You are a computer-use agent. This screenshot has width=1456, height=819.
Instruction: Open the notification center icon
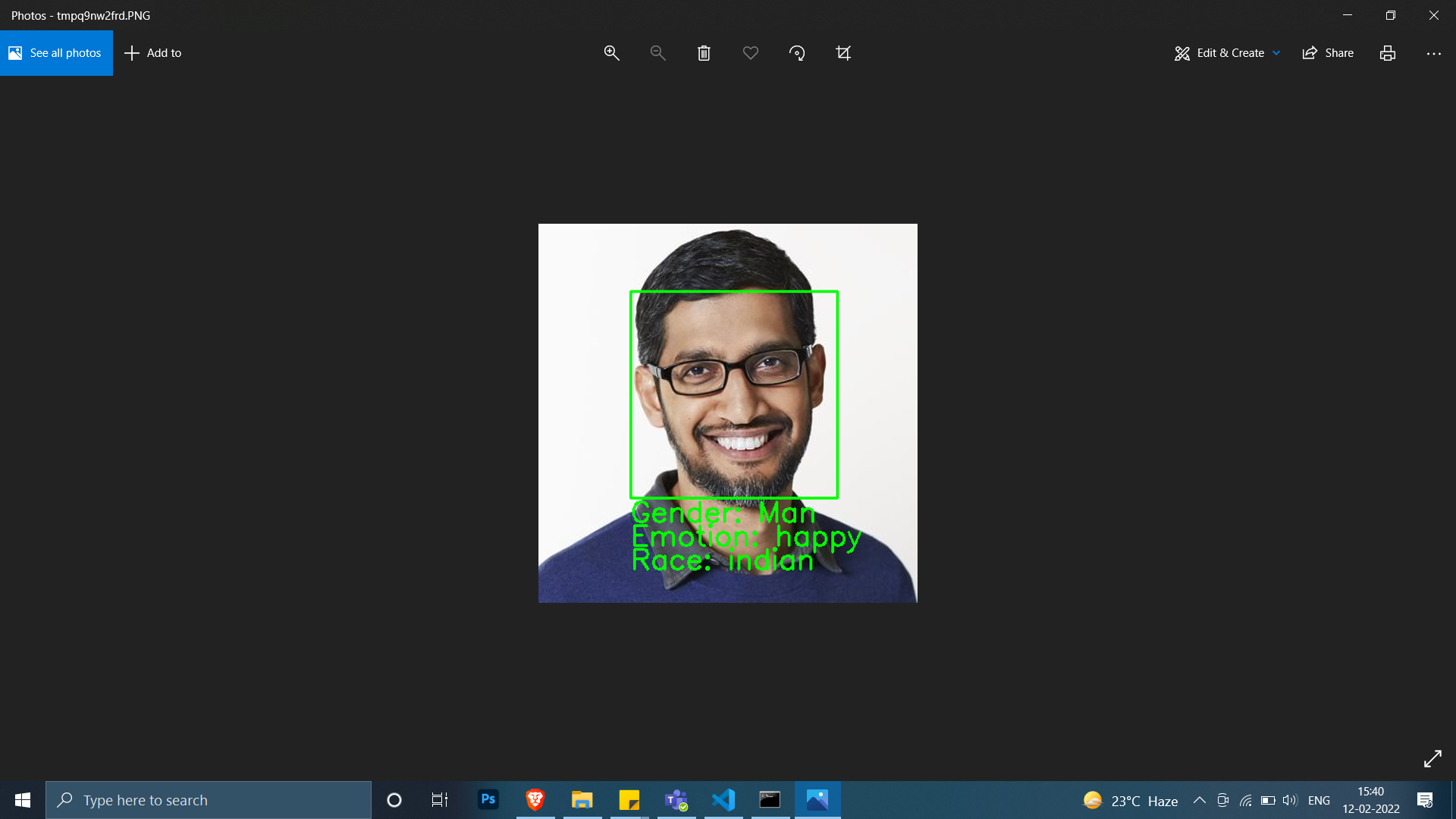pyautogui.click(x=1424, y=800)
